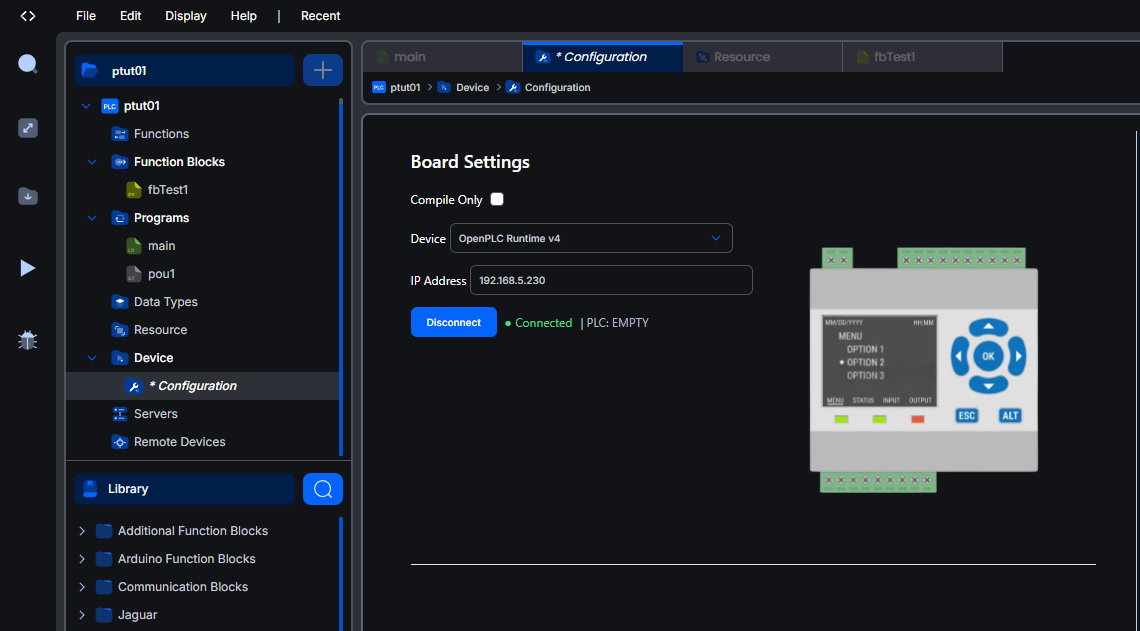The width and height of the screenshot is (1140, 631).
Task: Click the download icon in left sidebar
Action: [x=28, y=196]
